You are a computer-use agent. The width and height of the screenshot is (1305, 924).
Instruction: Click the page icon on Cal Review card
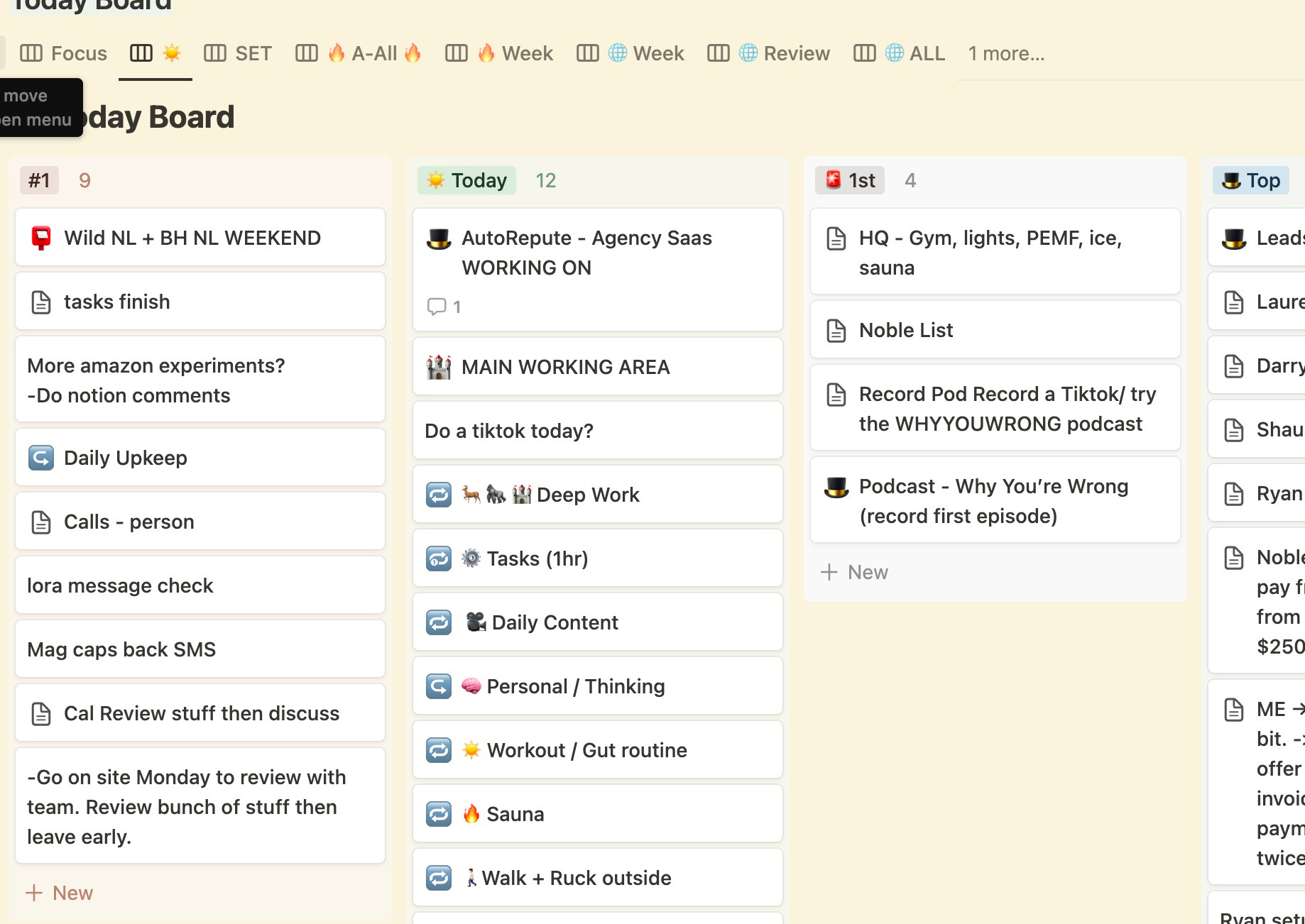pos(41,713)
